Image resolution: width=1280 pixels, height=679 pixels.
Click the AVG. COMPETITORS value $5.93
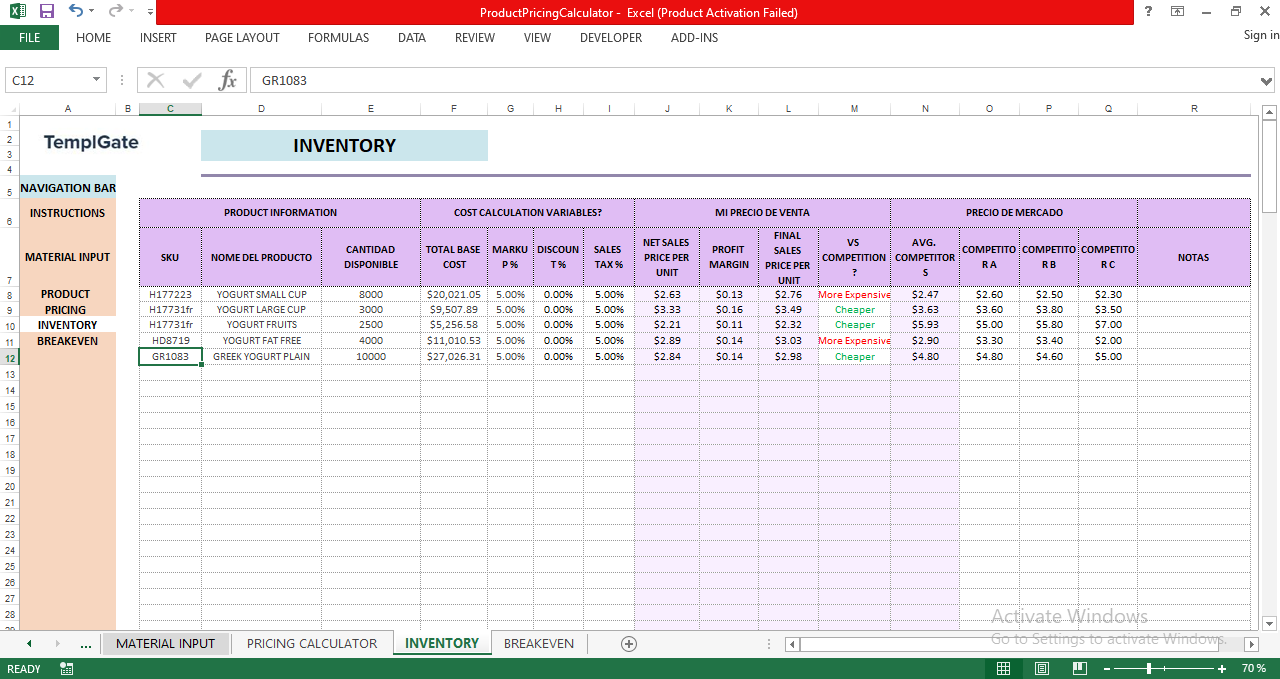[925, 325]
